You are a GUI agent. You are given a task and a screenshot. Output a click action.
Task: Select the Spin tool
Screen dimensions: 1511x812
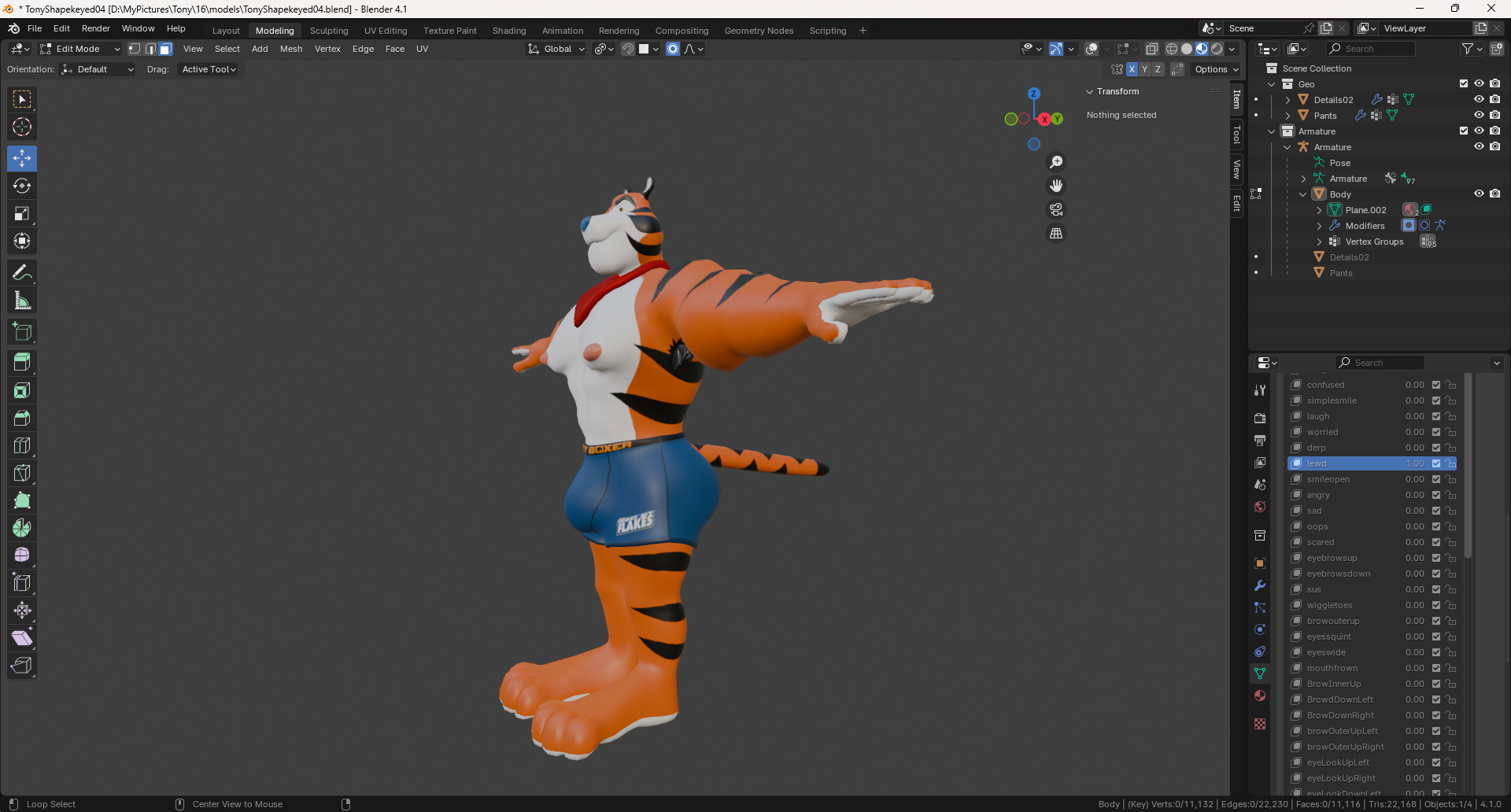click(x=22, y=528)
